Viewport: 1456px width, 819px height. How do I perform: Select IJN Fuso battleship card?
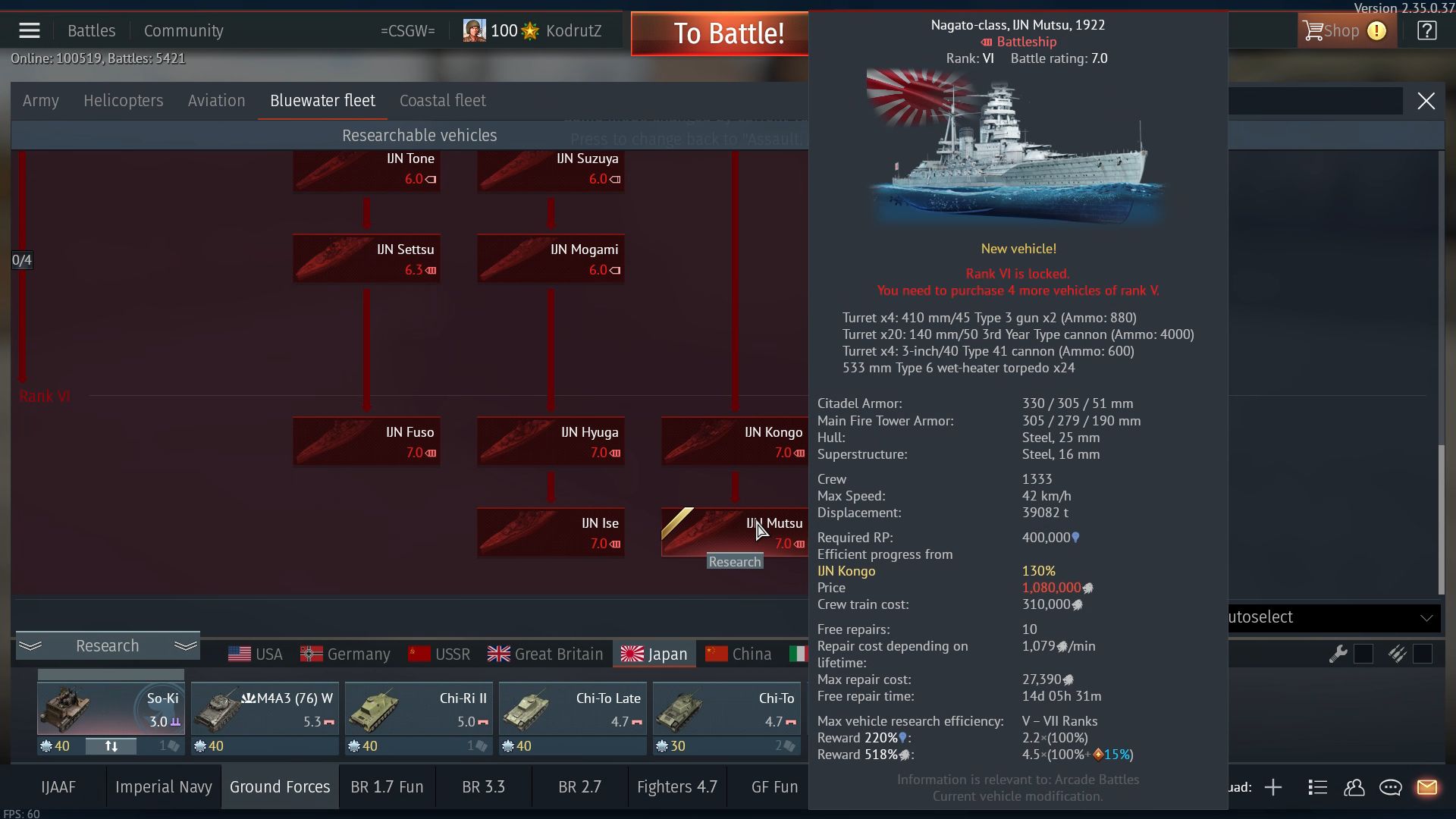tap(366, 441)
